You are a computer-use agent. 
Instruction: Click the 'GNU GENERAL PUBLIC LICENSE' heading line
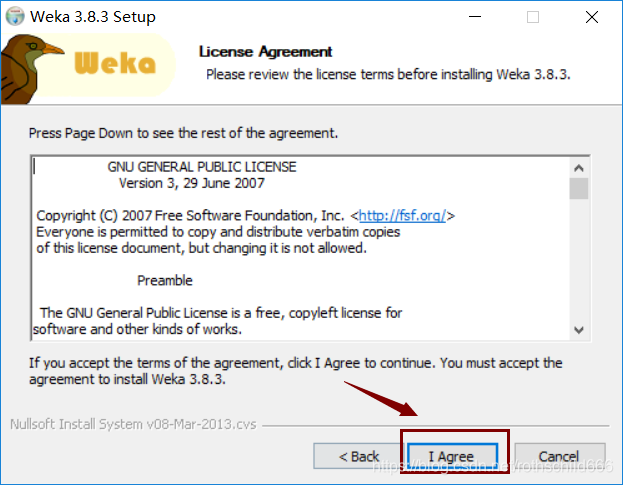[202, 168]
